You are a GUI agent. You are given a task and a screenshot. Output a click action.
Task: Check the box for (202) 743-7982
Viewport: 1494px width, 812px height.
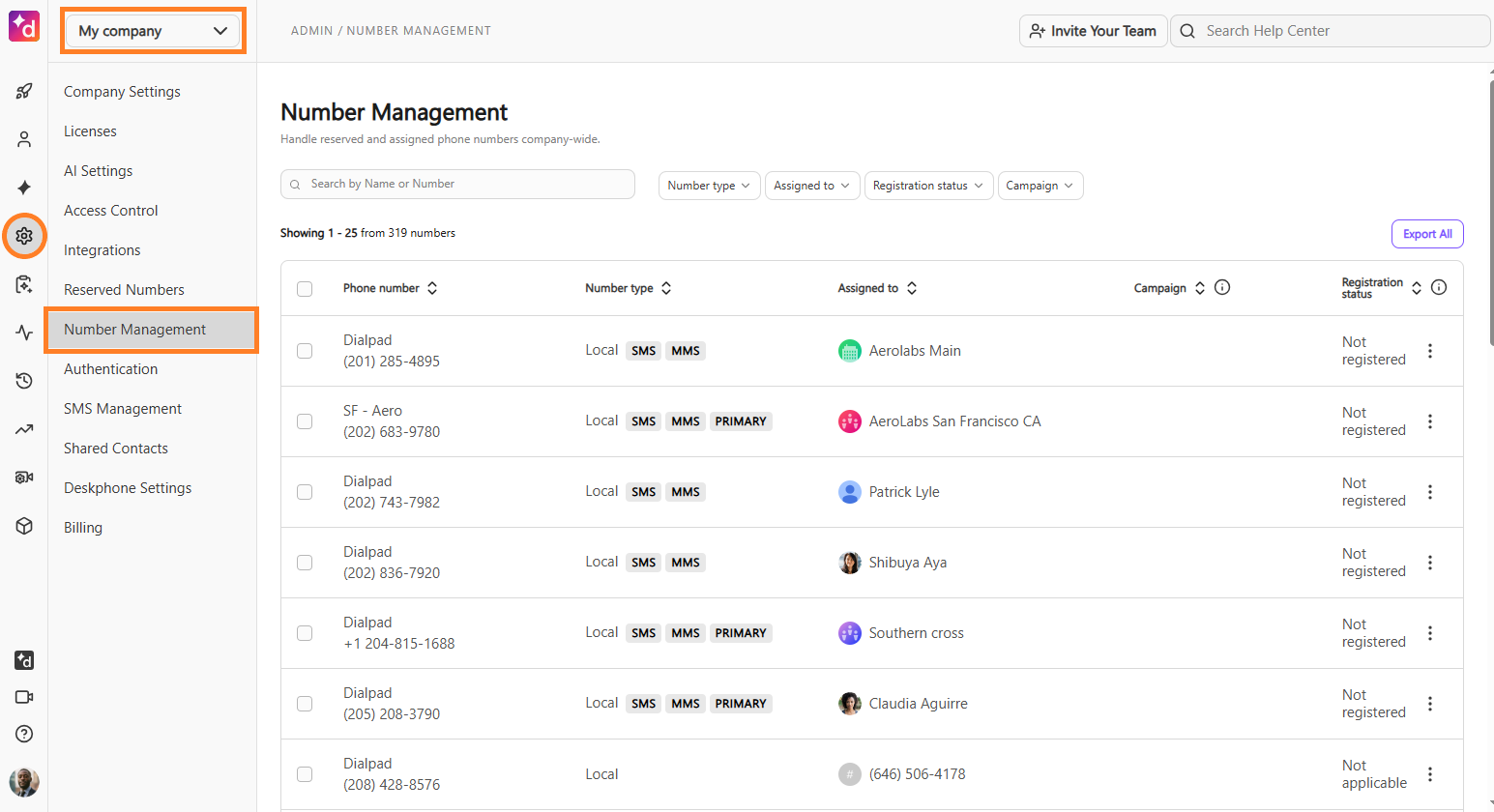tap(305, 492)
